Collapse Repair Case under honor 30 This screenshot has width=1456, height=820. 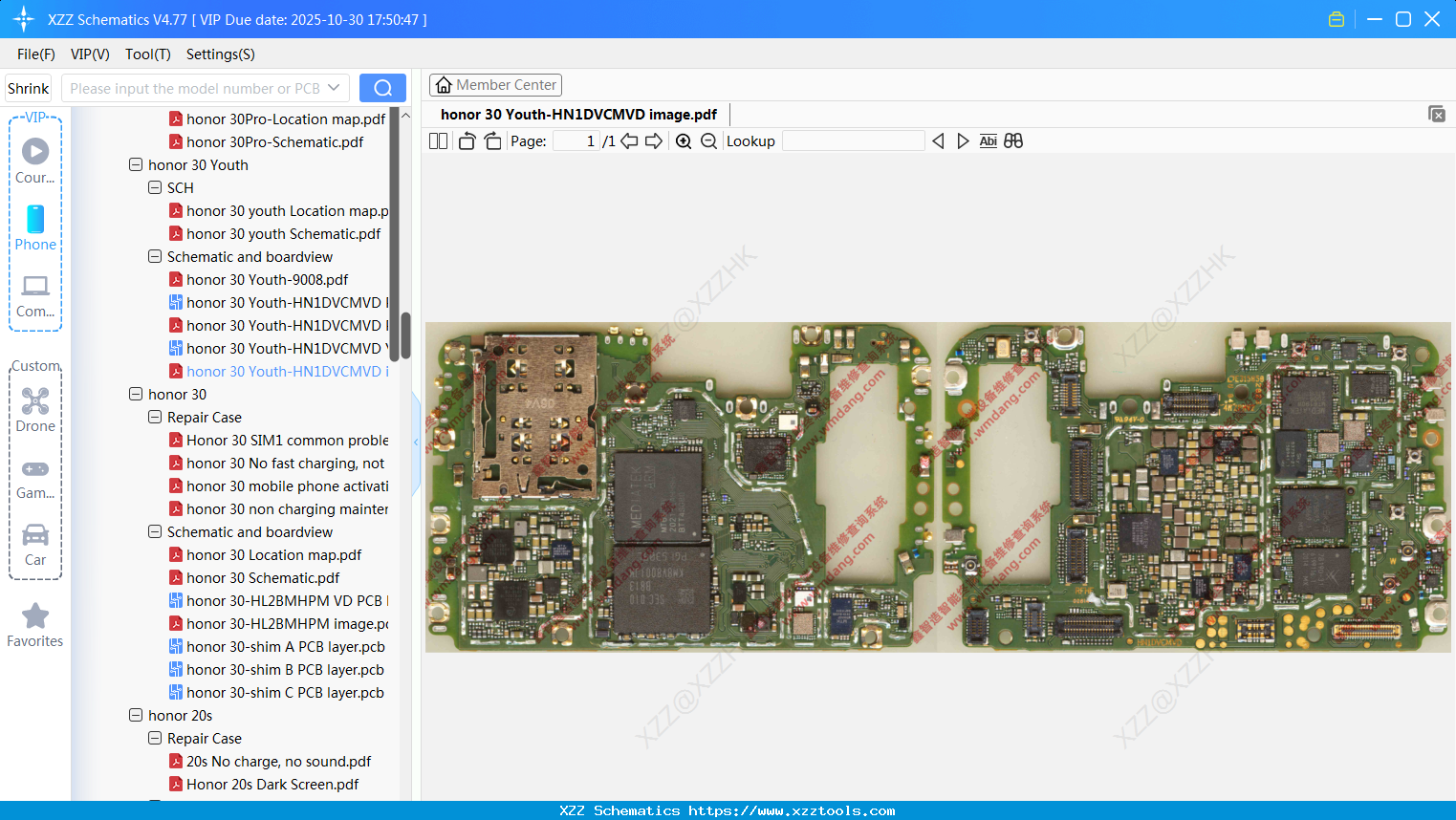[x=155, y=417]
